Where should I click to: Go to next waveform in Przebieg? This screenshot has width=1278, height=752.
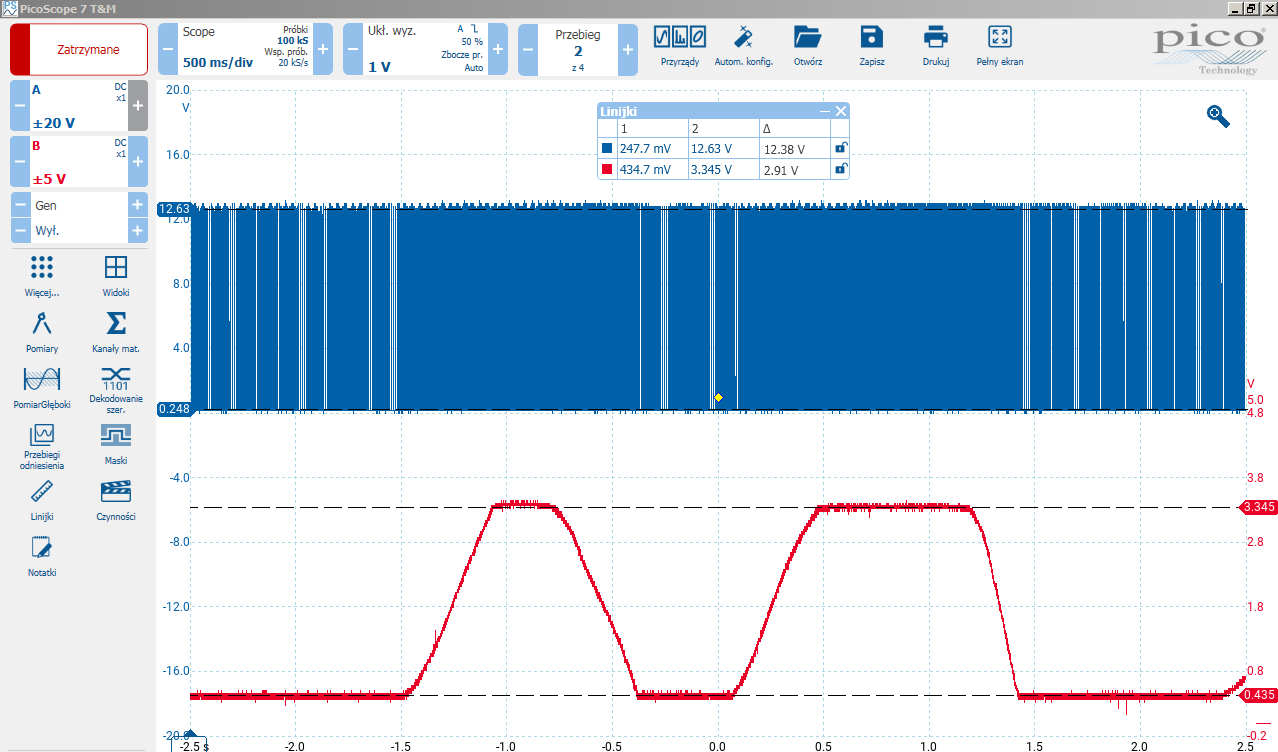point(628,49)
